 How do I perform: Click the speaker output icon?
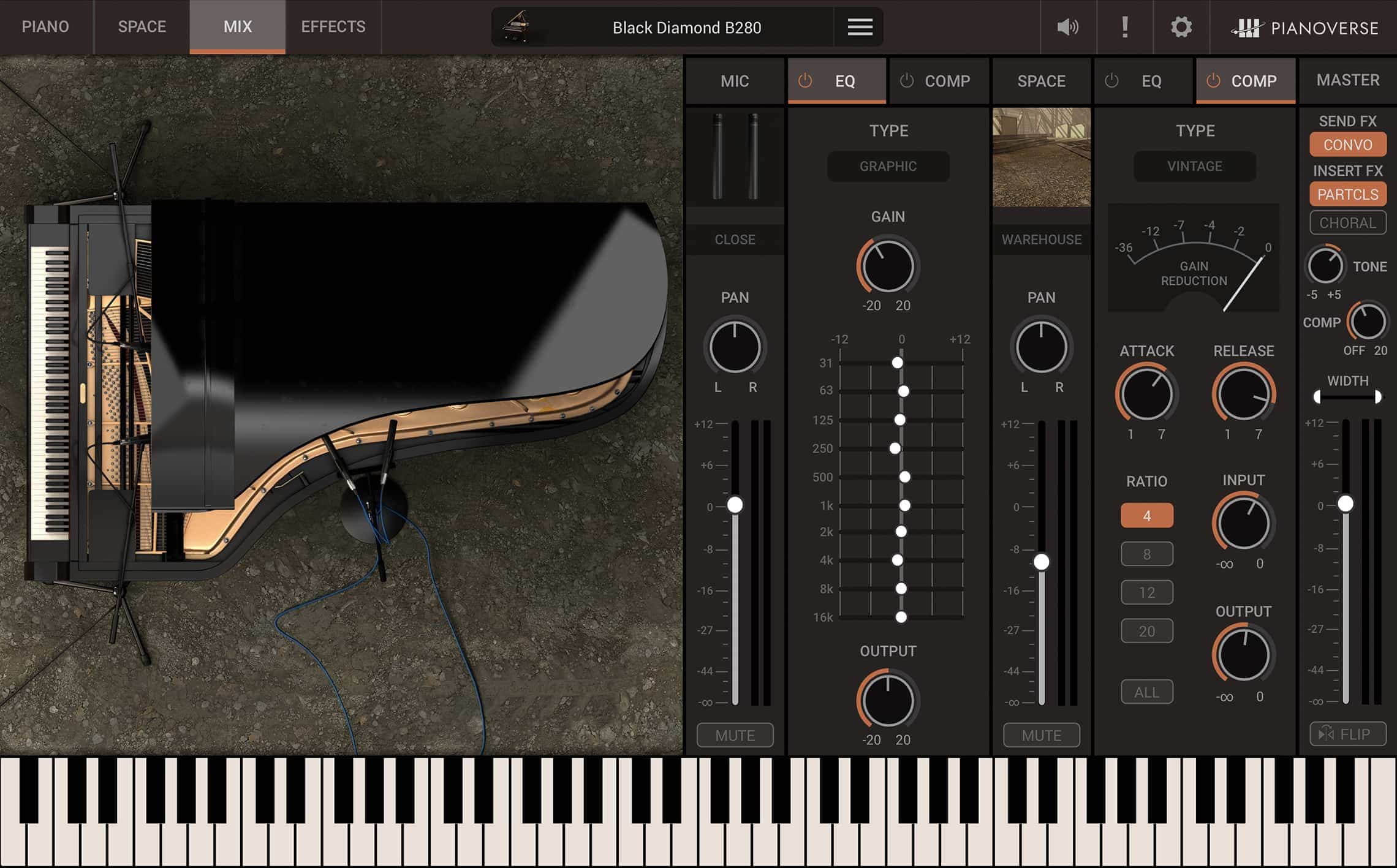(x=1067, y=27)
